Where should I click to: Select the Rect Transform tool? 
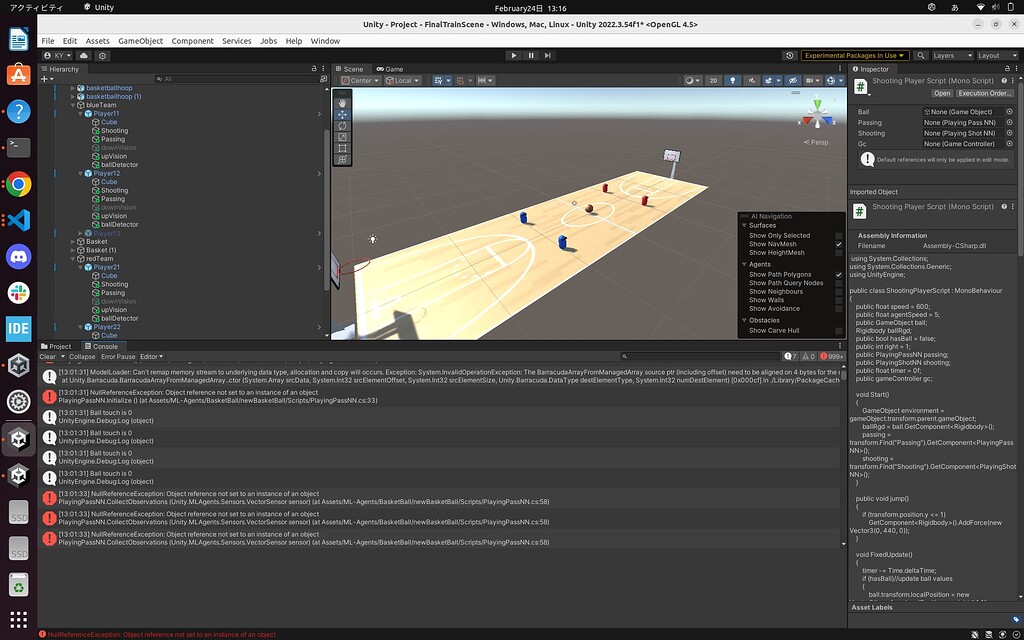[342, 147]
